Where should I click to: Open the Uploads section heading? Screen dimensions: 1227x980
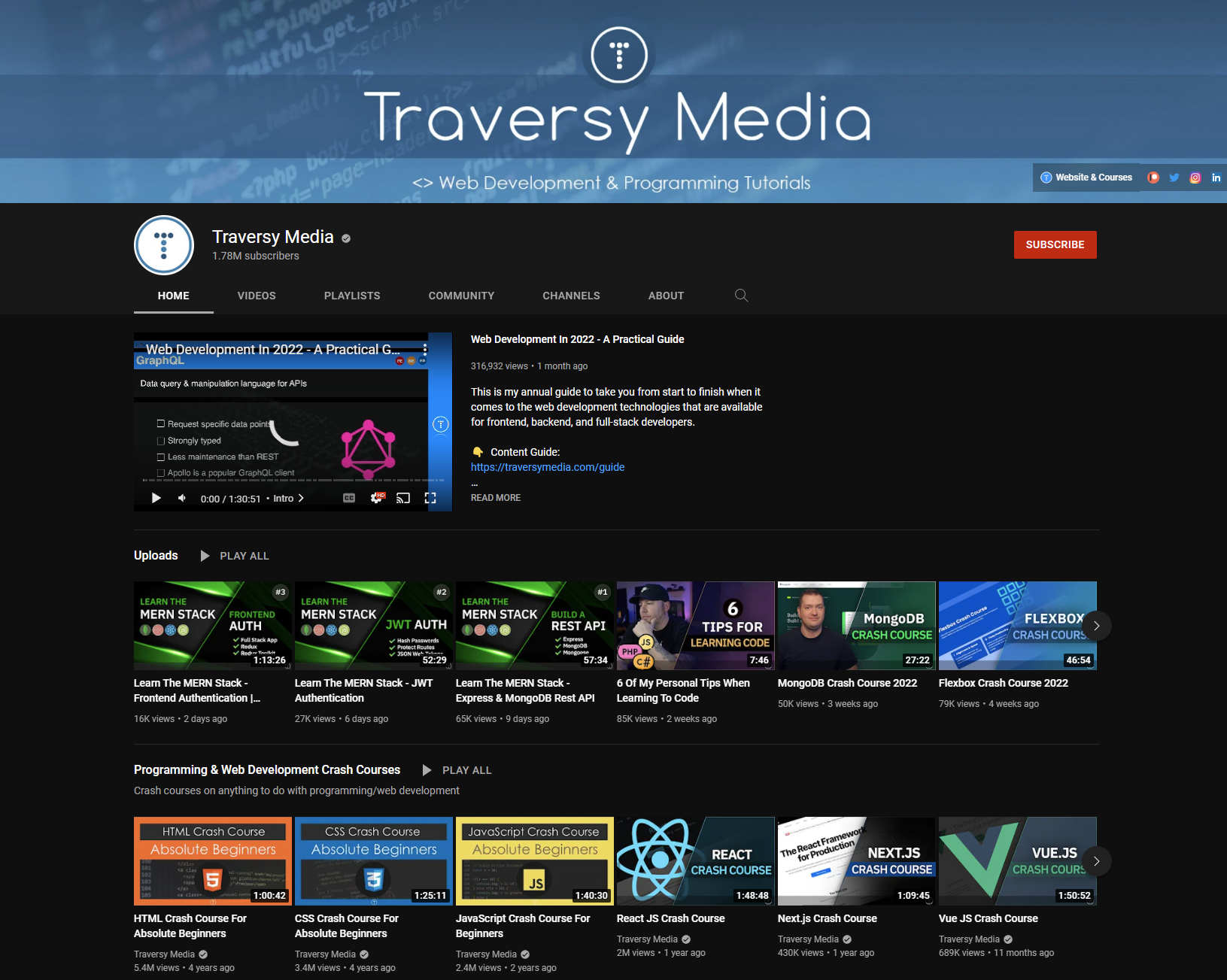pyautogui.click(x=156, y=555)
